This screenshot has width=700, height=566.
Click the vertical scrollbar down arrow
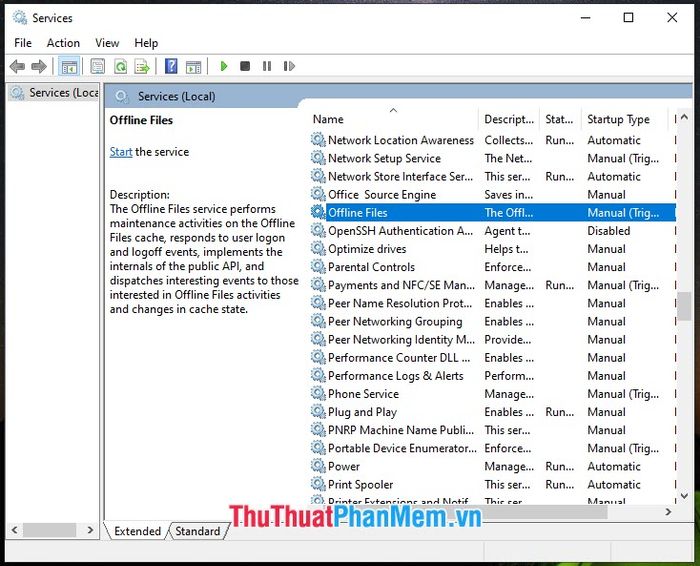[x=684, y=495]
